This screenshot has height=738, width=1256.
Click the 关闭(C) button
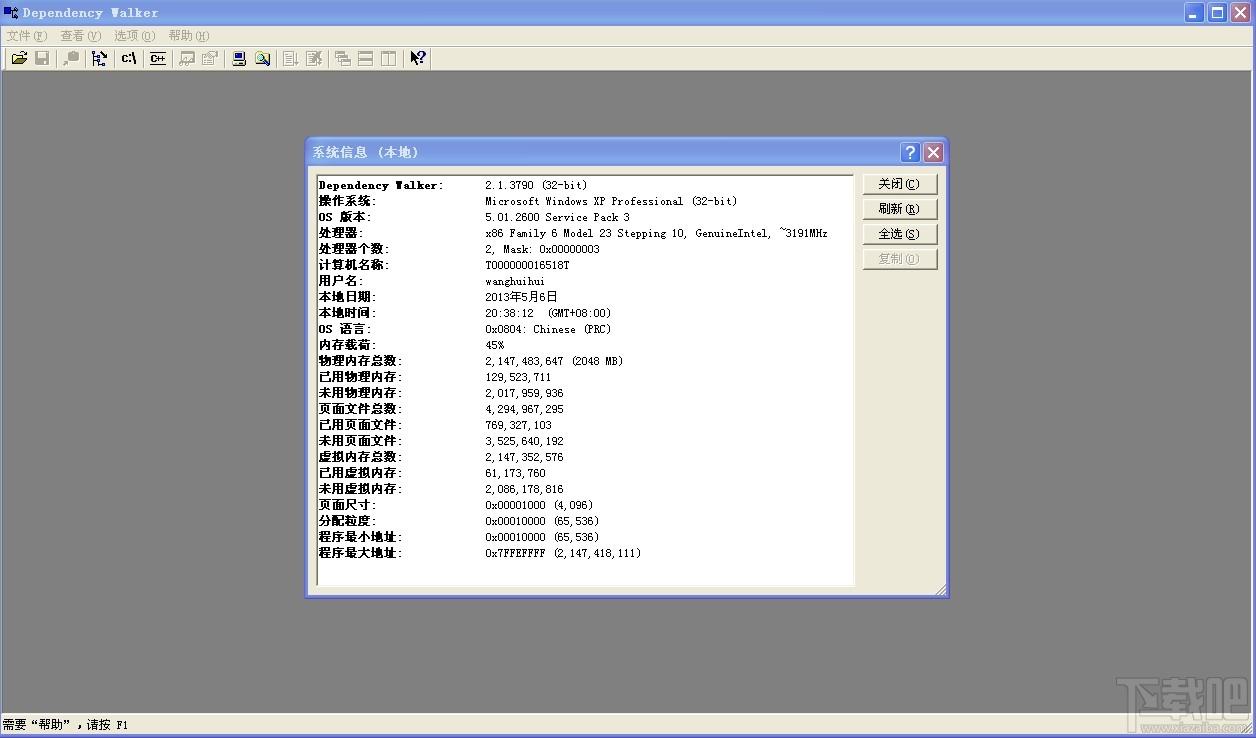click(900, 184)
